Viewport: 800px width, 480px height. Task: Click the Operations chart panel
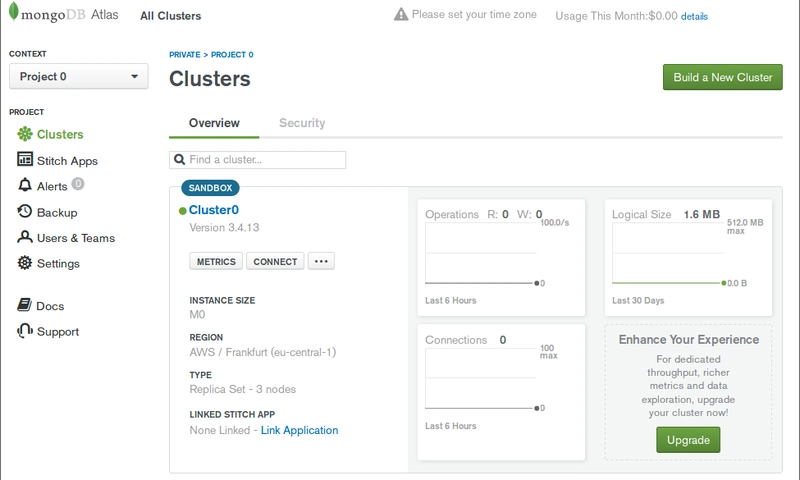click(x=501, y=258)
